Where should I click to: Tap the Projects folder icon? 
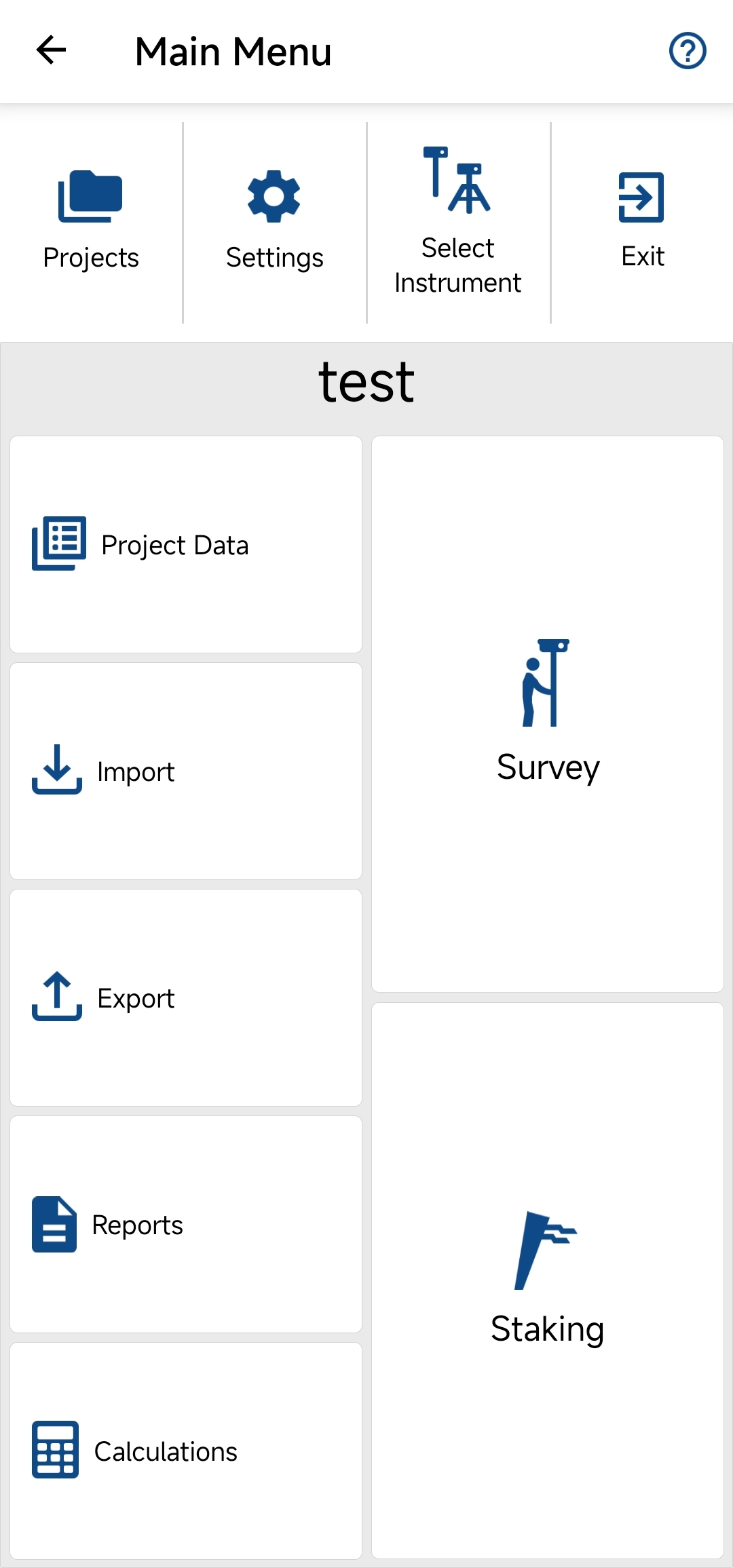(x=90, y=196)
